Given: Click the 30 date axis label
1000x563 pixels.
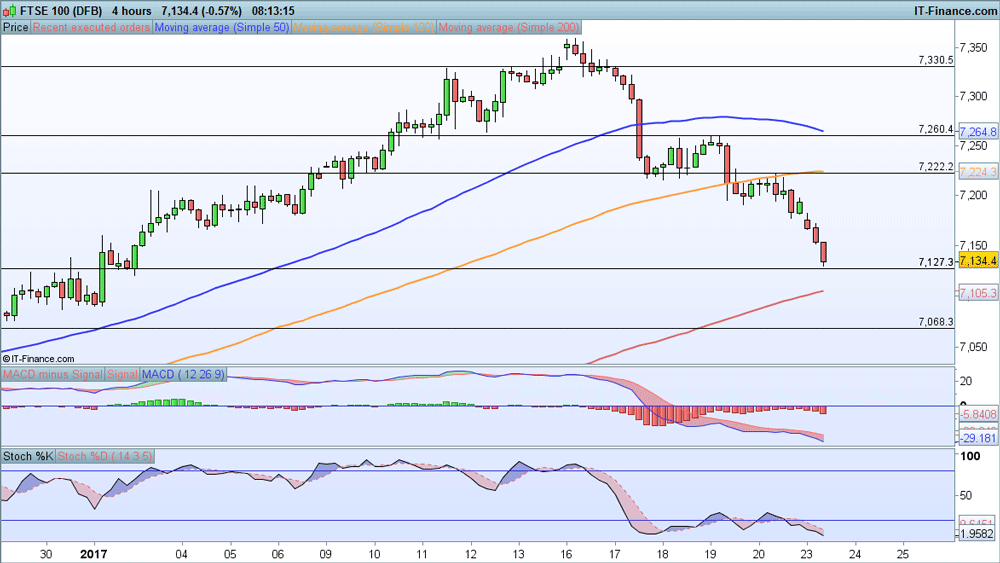Looking at the screenshot, I should 46,554.
